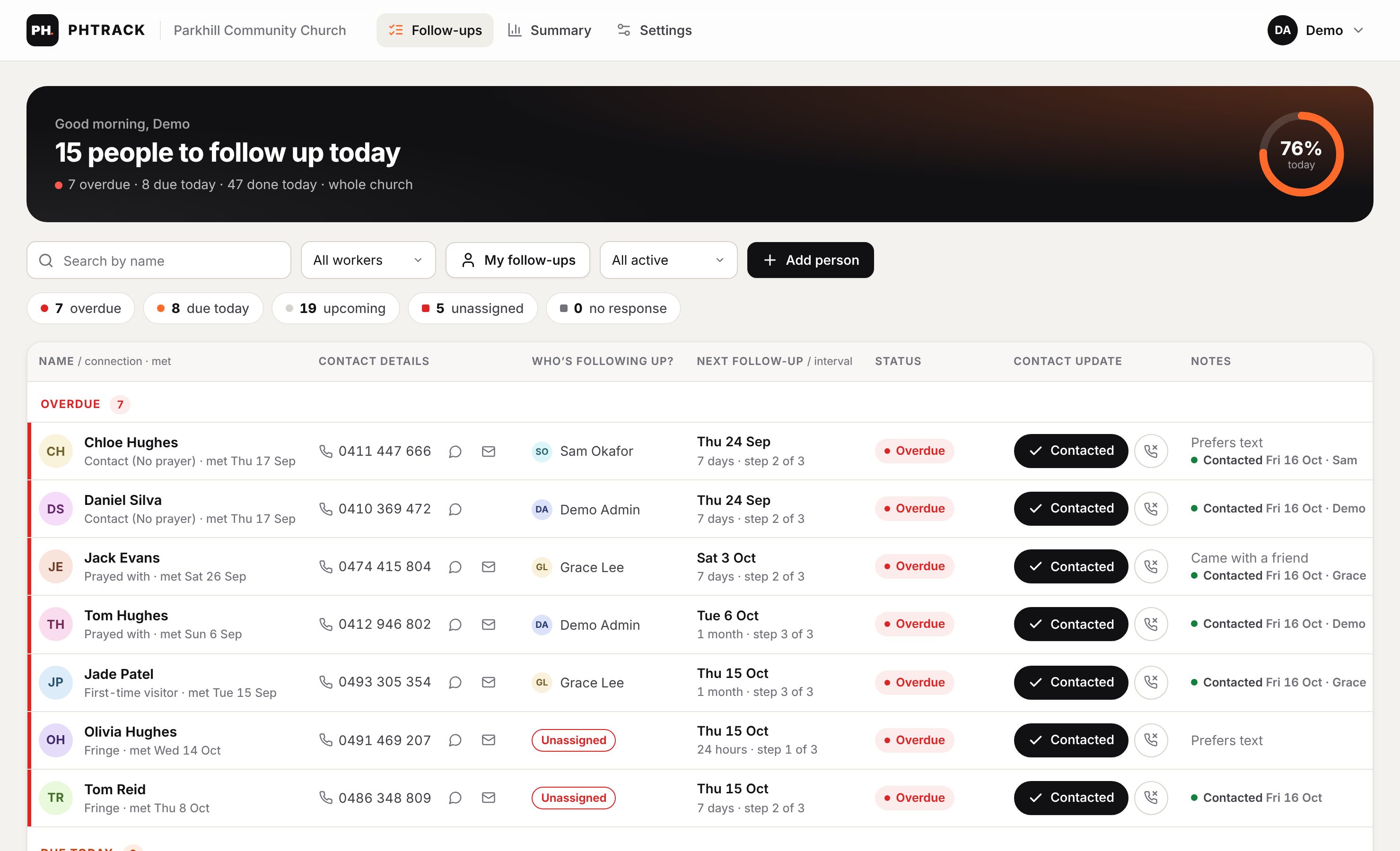Mark no-answer call for Jack Evans
This screenshot has height=851, width=1400.
[1151, 566]
